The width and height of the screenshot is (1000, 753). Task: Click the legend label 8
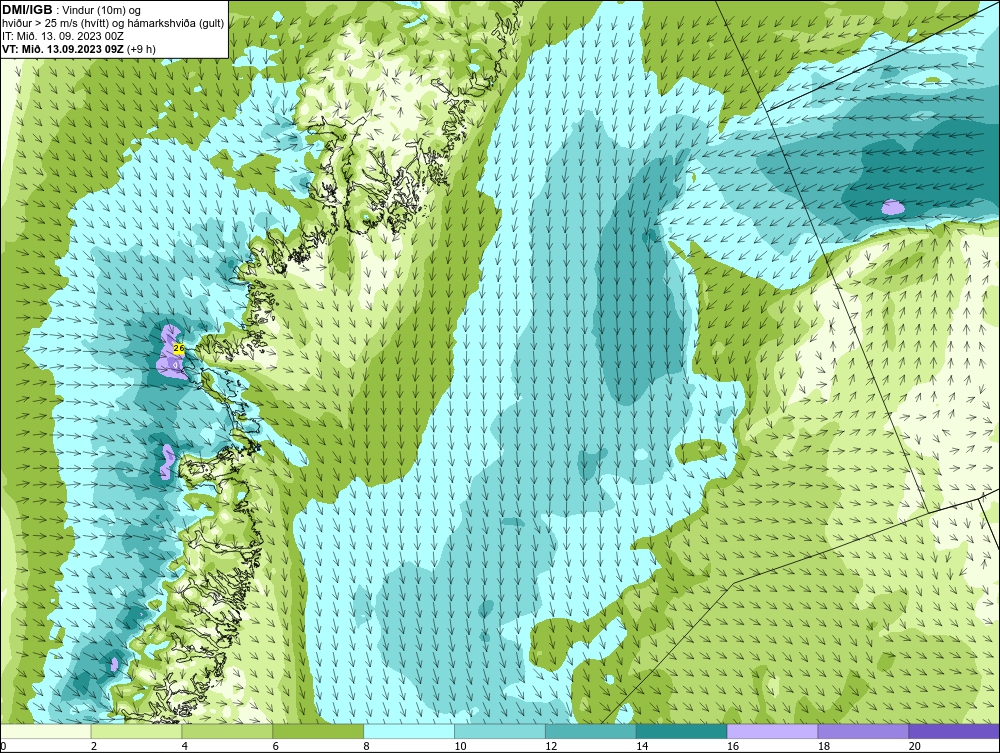pos(367,746)
